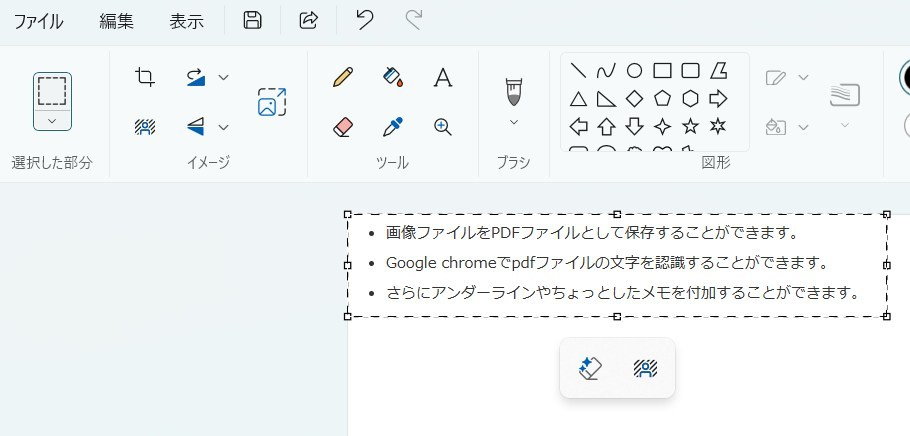Choose the Fill bucket tool
Viewport: 910px width, 436px height.
(393, 77)
